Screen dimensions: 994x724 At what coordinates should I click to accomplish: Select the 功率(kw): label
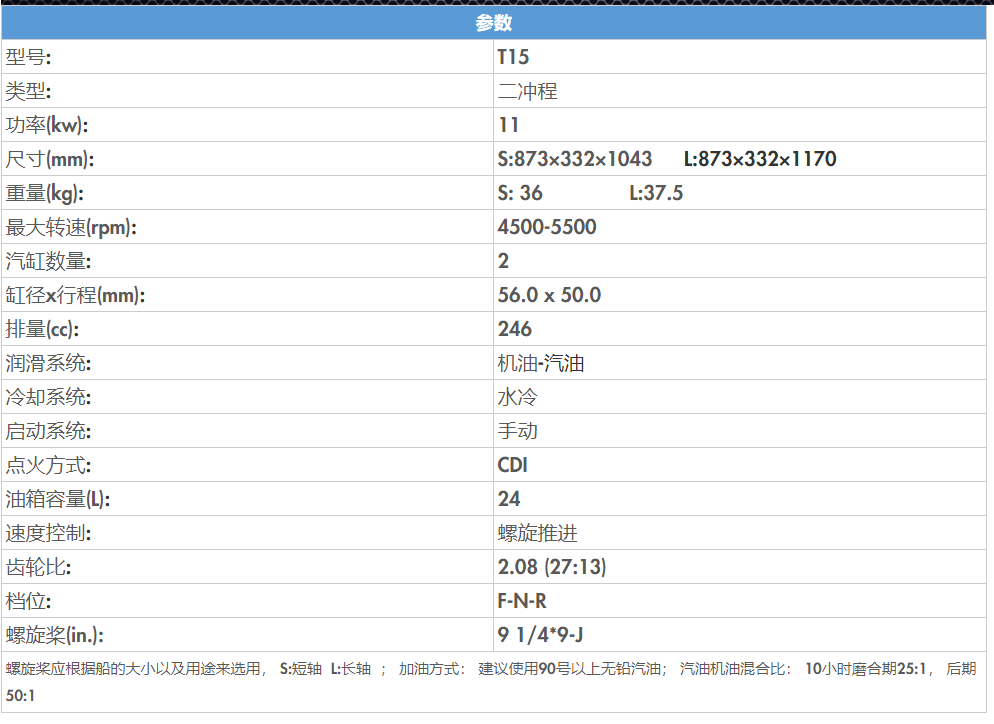47,125
